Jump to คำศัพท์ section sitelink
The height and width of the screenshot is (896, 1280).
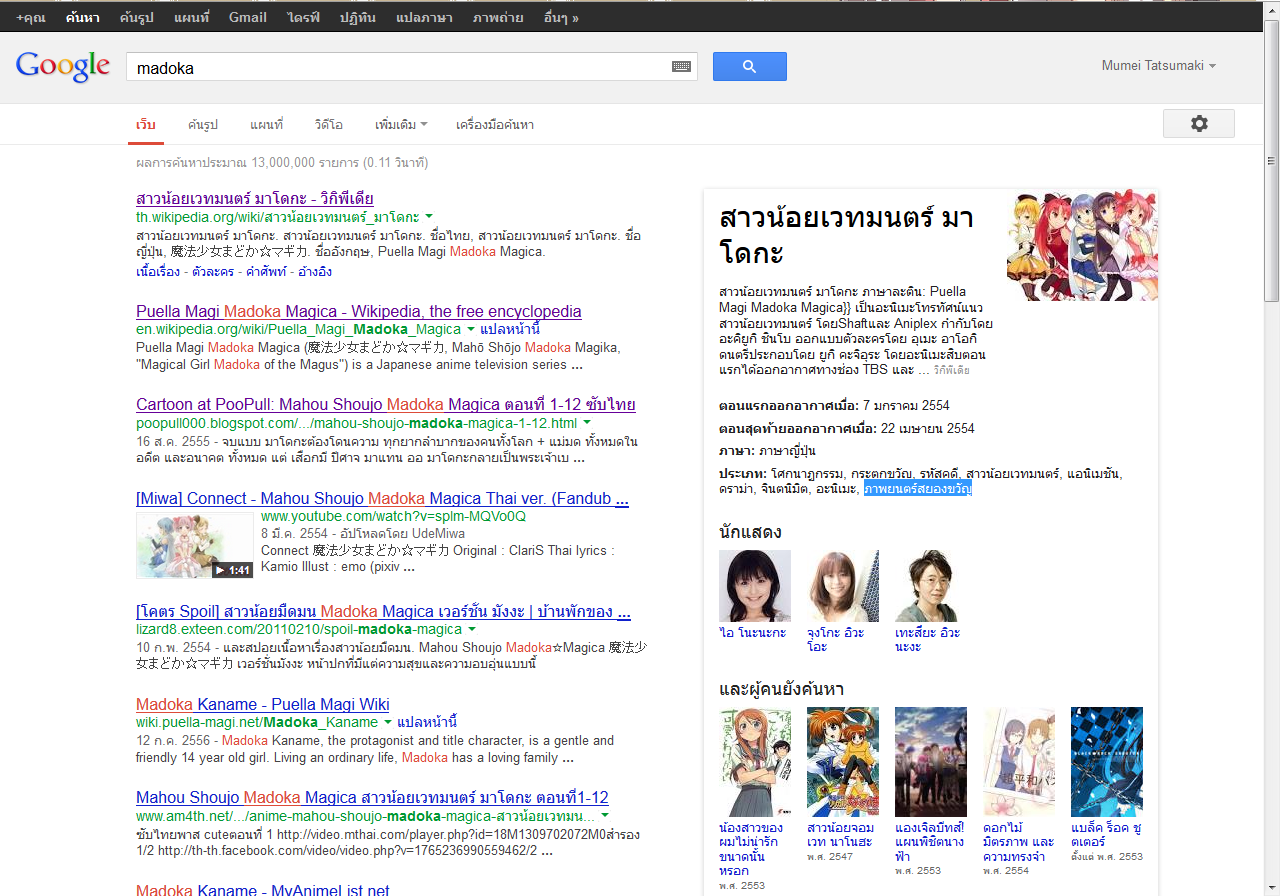[267, 272]
